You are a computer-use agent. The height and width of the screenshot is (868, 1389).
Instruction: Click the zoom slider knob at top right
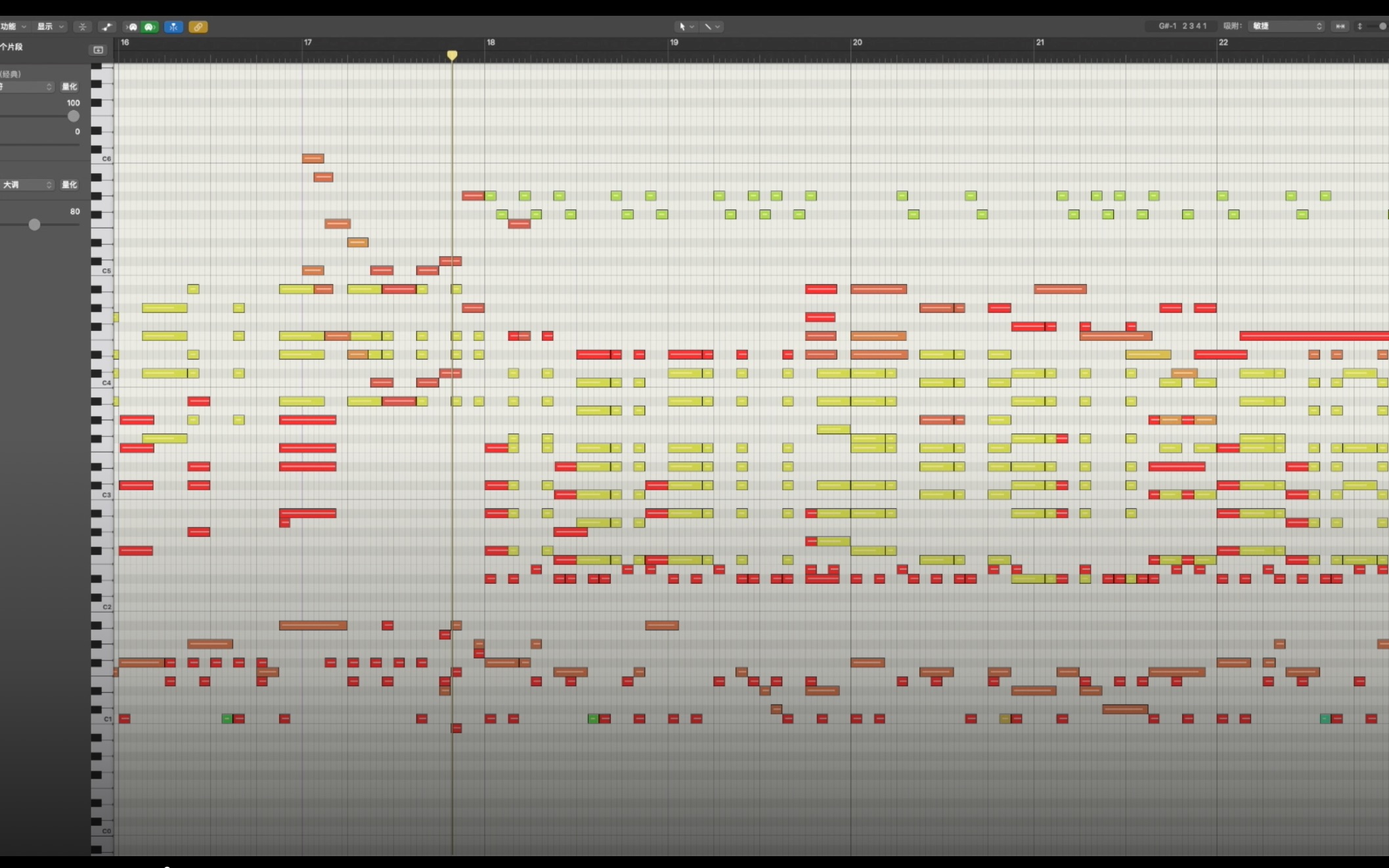(1382, 26)
